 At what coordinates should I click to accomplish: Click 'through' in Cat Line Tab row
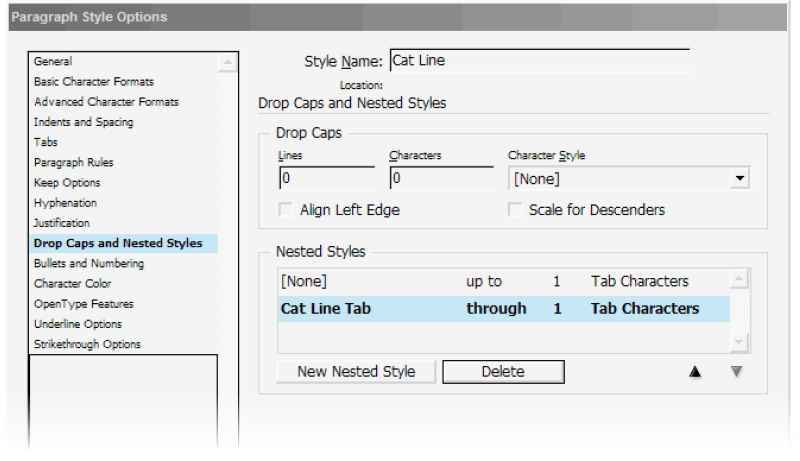pos(496,309)
